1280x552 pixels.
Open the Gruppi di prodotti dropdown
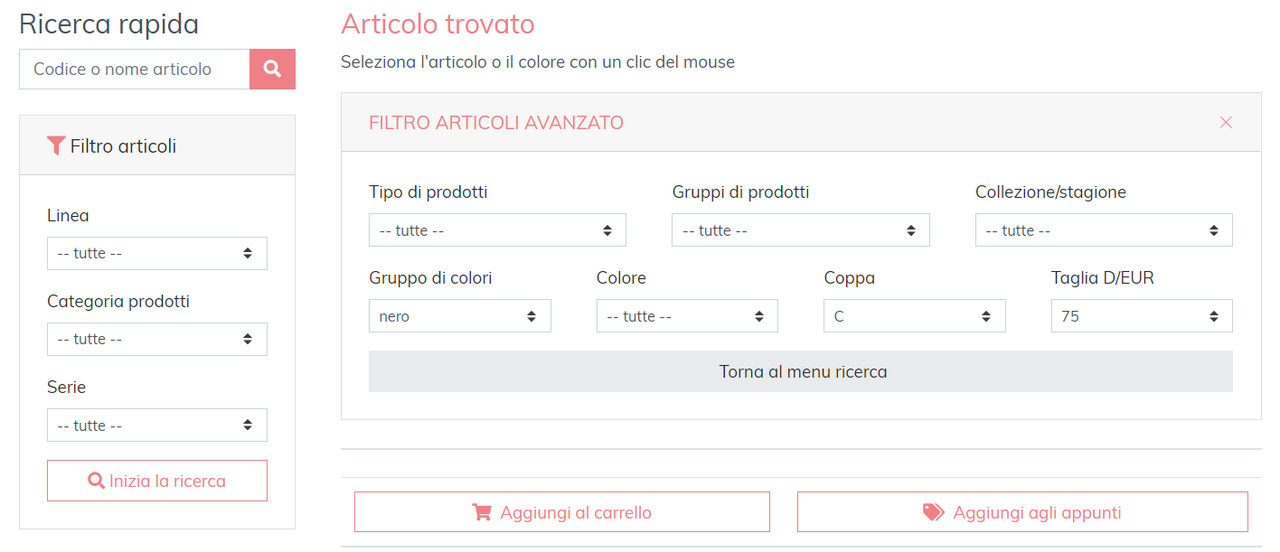(800, 231)
